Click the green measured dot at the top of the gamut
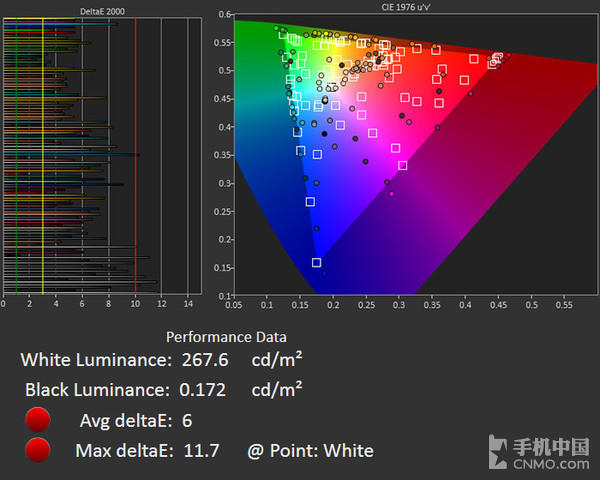The width and height of the screenshot is (600, 480). [x=276, y=28]
